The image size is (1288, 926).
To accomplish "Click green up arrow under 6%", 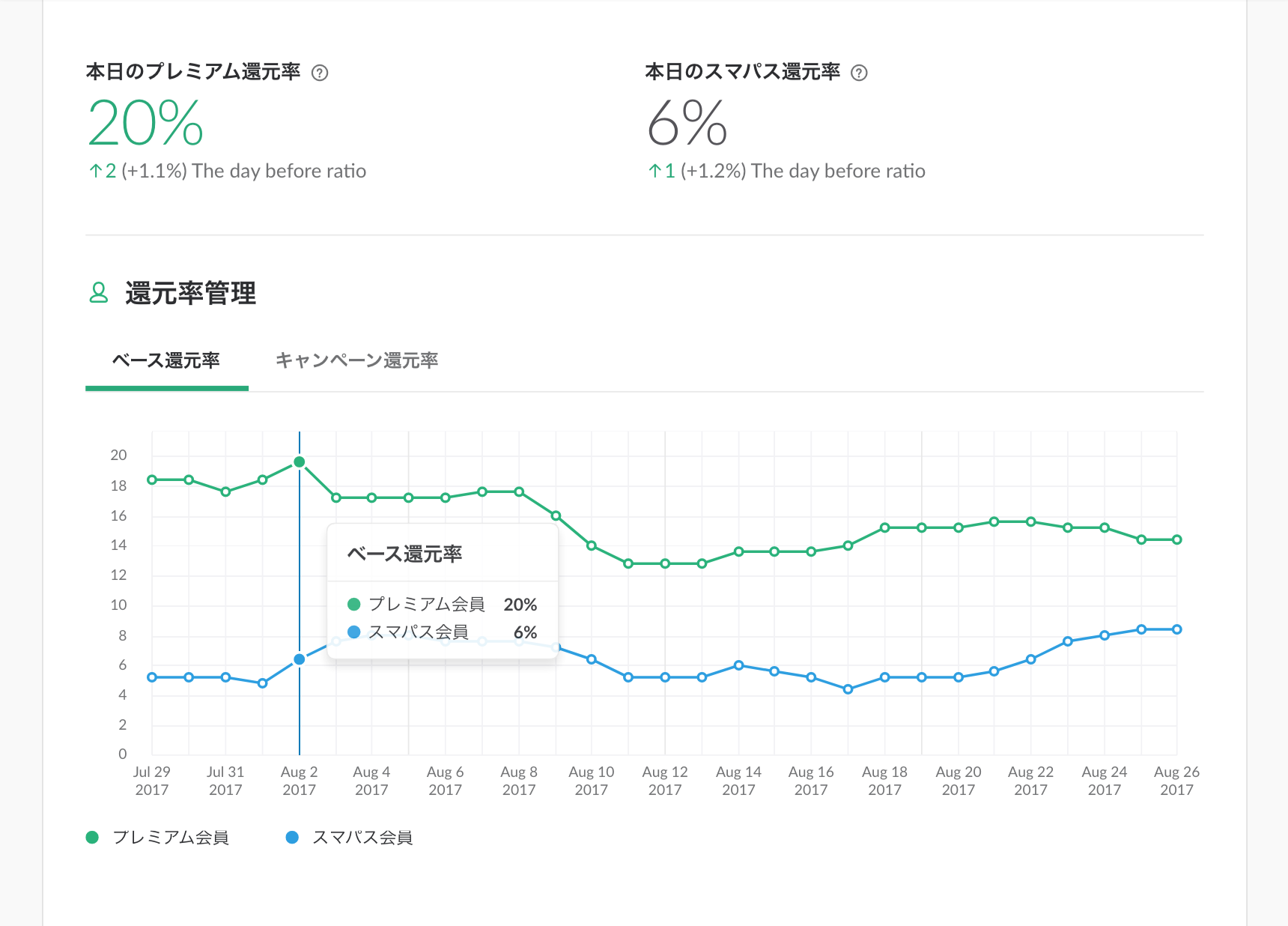I will click(x=654, y=172).
